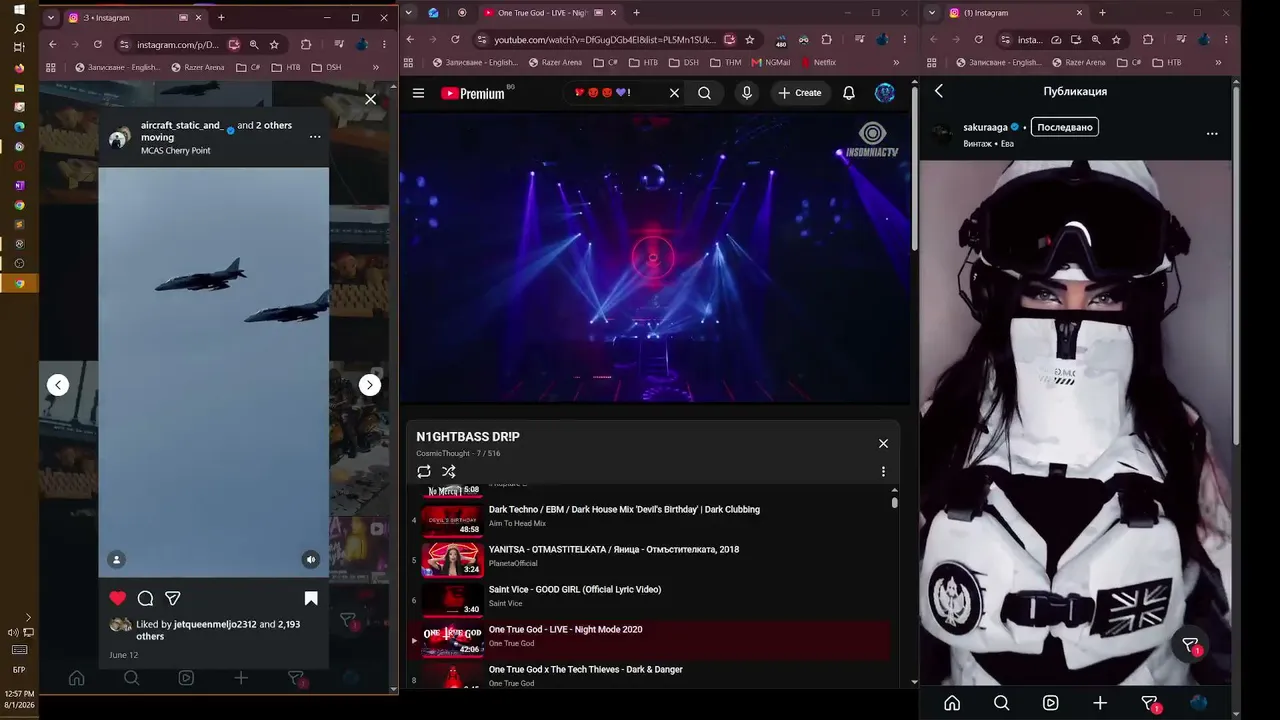Open the Netflix bookmark

(818, 62)
